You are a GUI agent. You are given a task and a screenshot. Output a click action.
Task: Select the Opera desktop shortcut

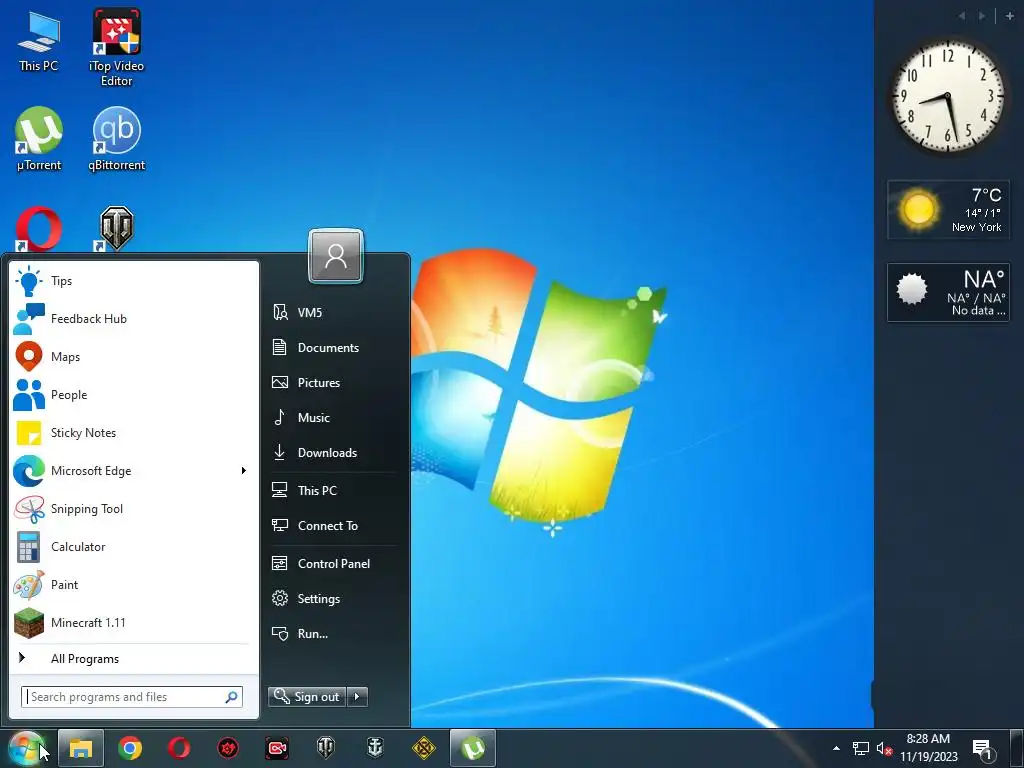pyautogui.click(x=39, y=229)
